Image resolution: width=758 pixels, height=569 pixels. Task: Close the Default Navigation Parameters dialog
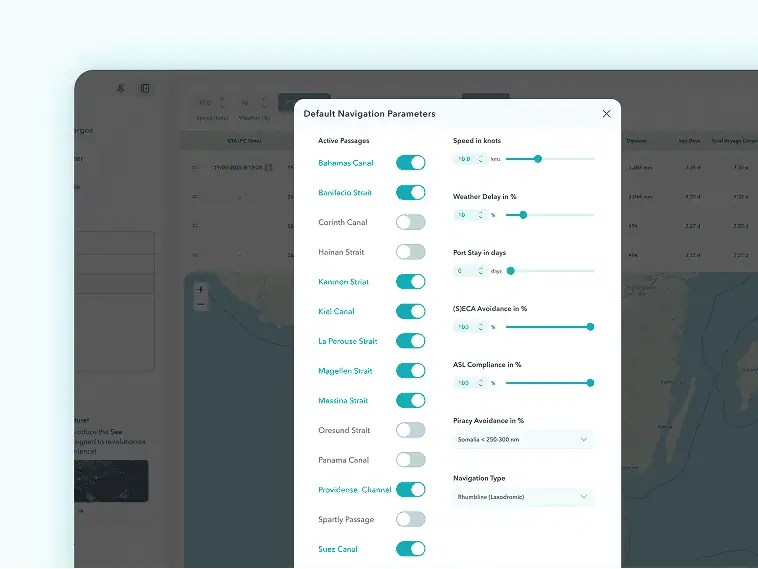pos(606,114)
